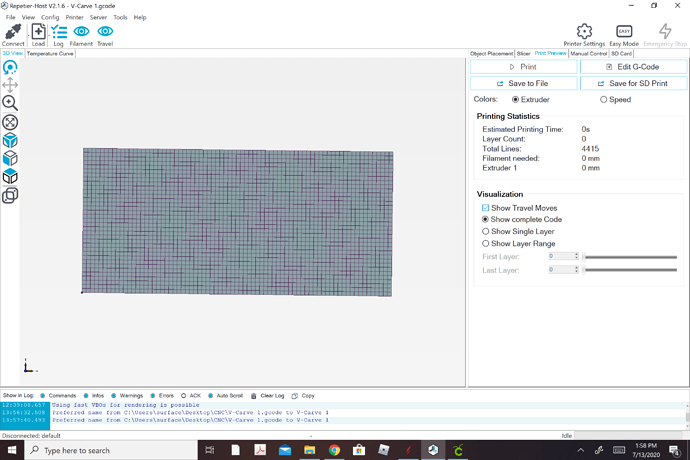690x460 pixels.
Task: Switch to the Print Preview tab
Action: [550, 53]
